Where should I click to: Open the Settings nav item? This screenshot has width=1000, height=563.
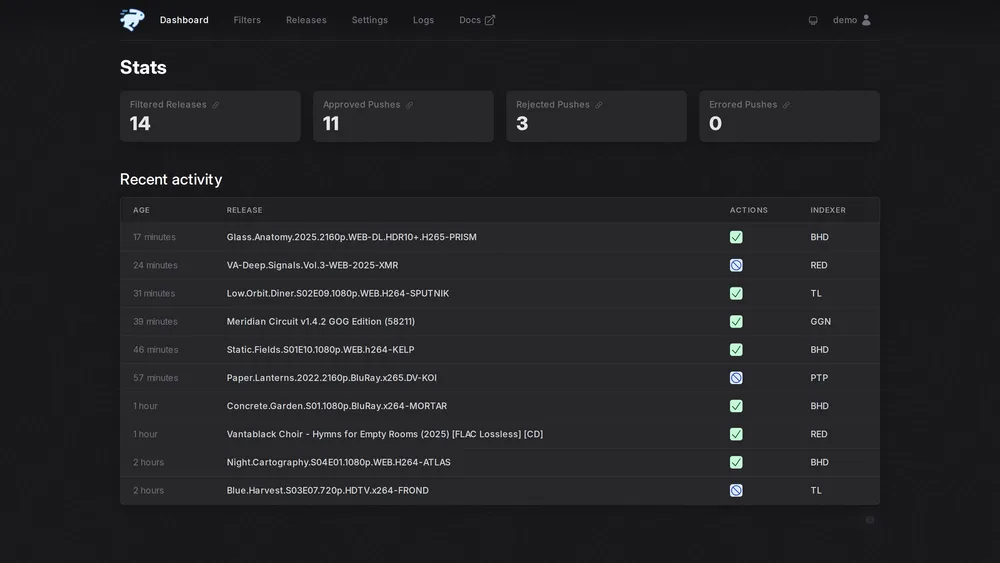369,20
